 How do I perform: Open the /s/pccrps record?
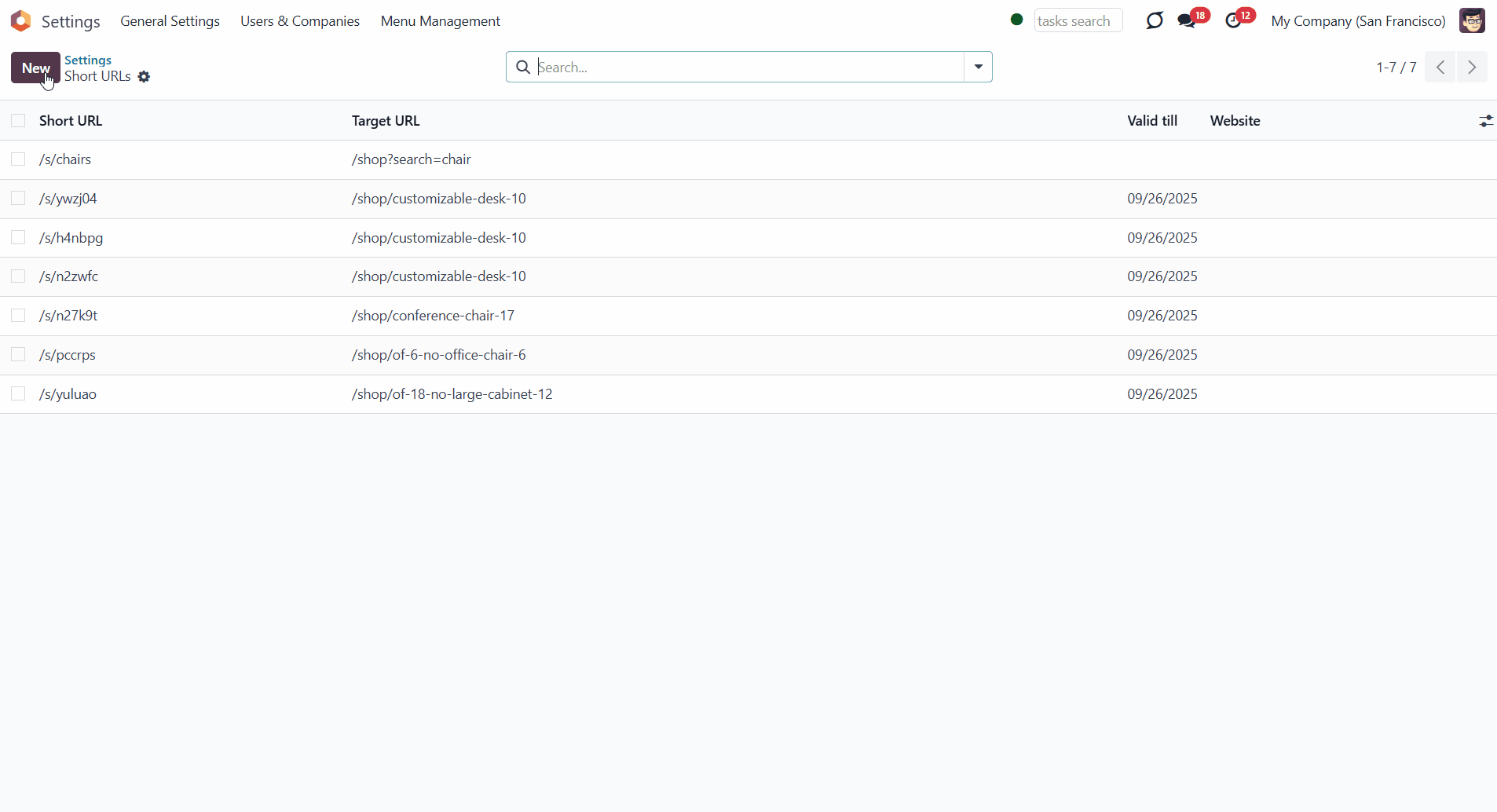coord(68,355)
